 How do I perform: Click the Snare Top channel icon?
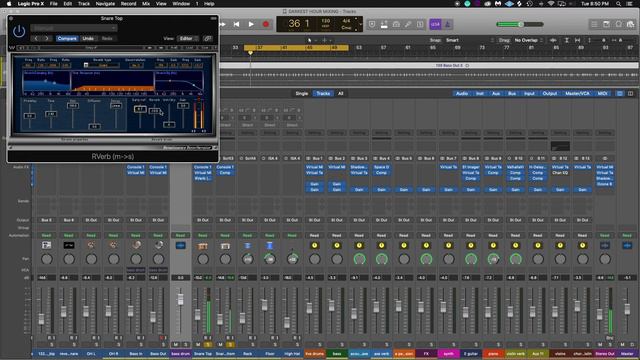coord(202,246)
